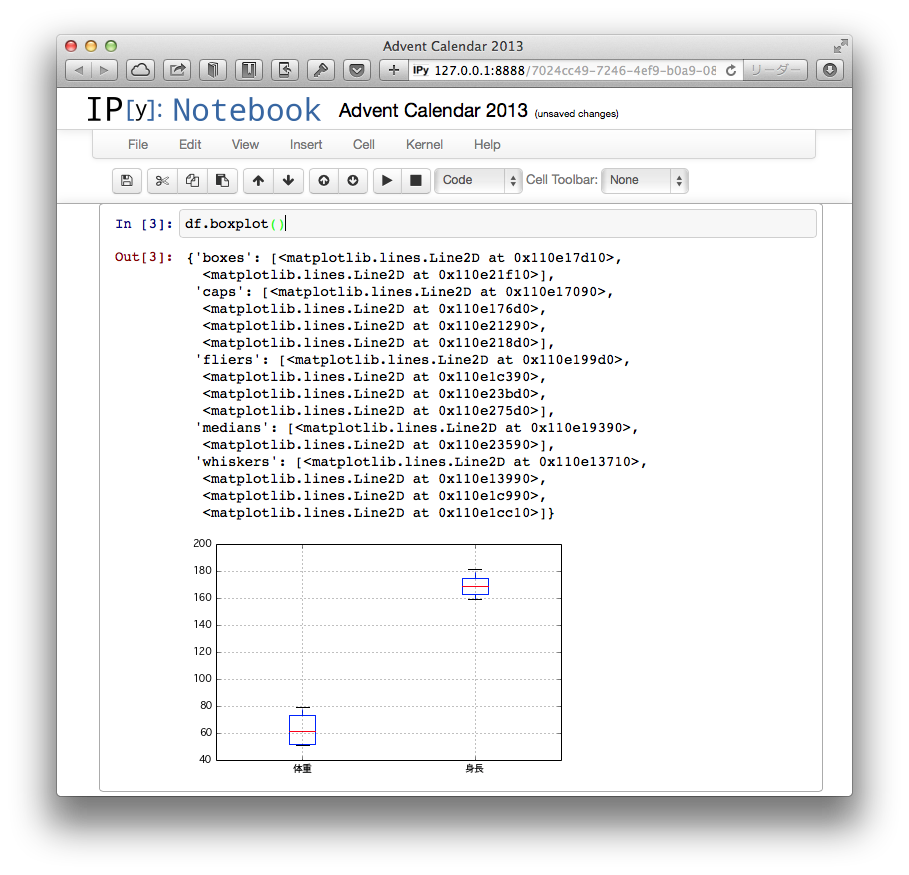Reload the page with the refresh arrow
This screenshot has width=909, height=875.
coord(731,70)
